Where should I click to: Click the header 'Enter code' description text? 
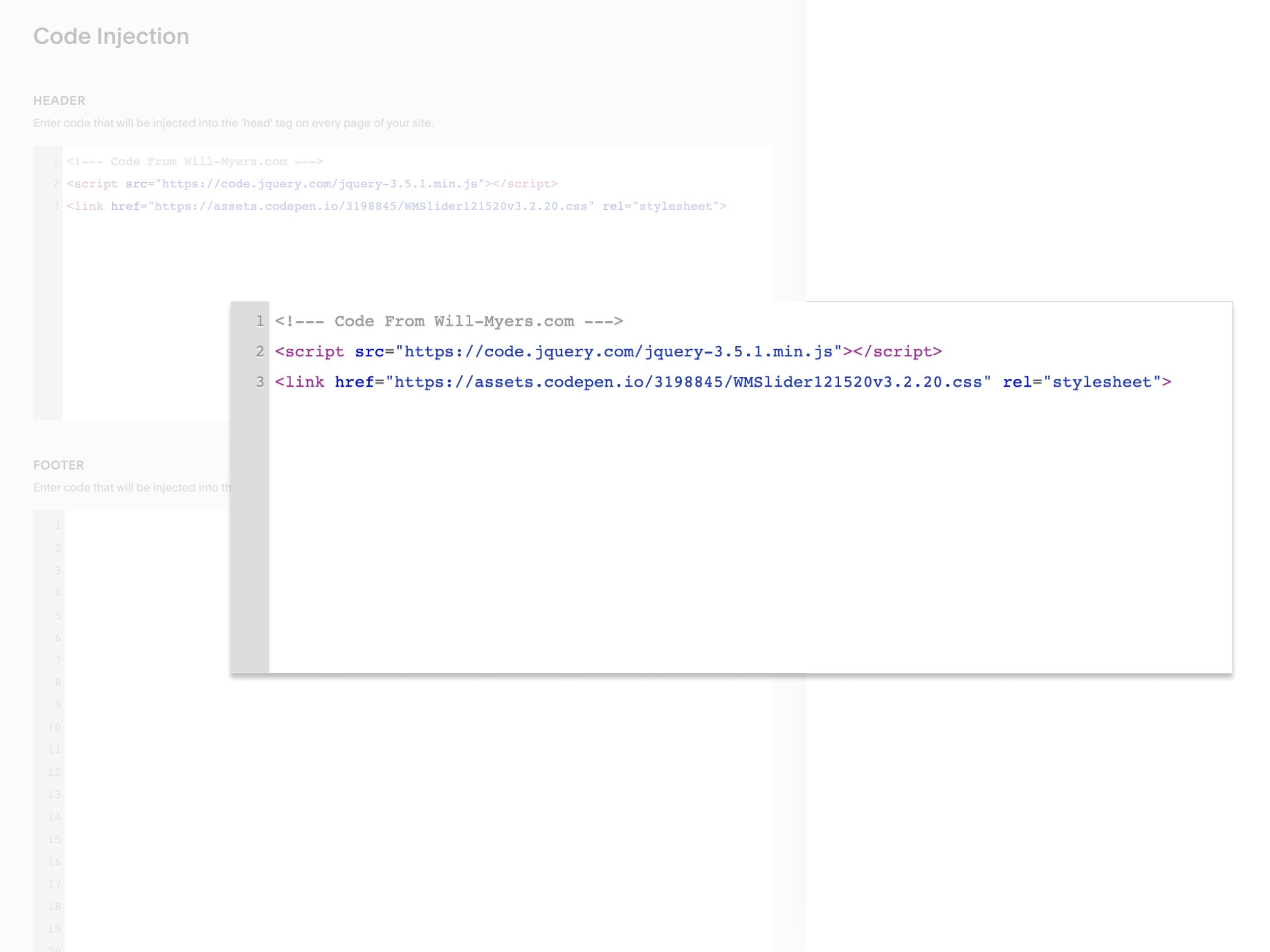click(x=233, y=123)
